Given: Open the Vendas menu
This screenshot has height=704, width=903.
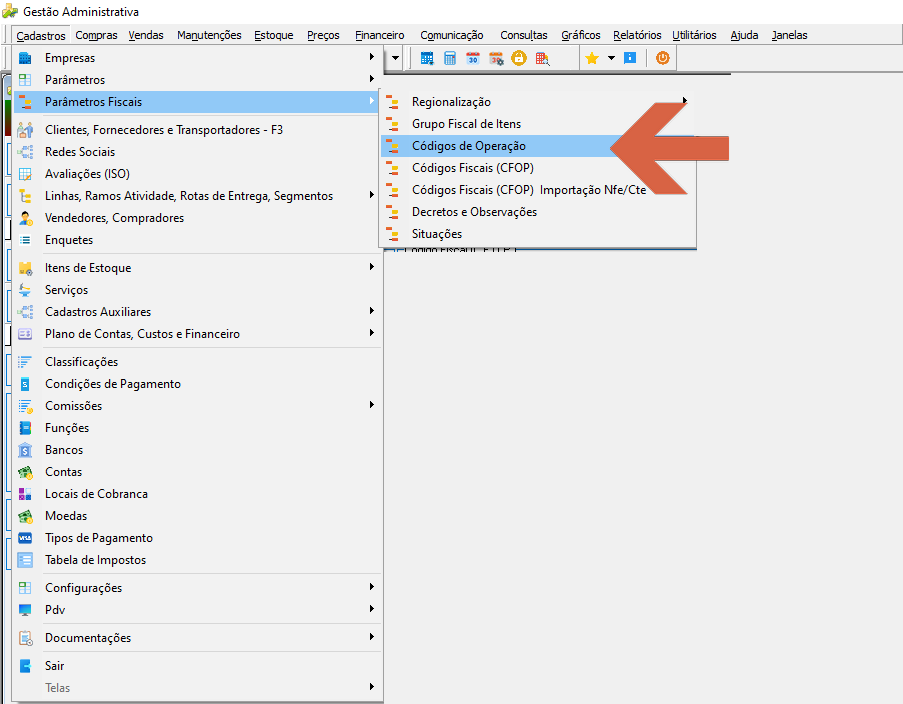Looking at the screenshot, I should click(146, 35).
